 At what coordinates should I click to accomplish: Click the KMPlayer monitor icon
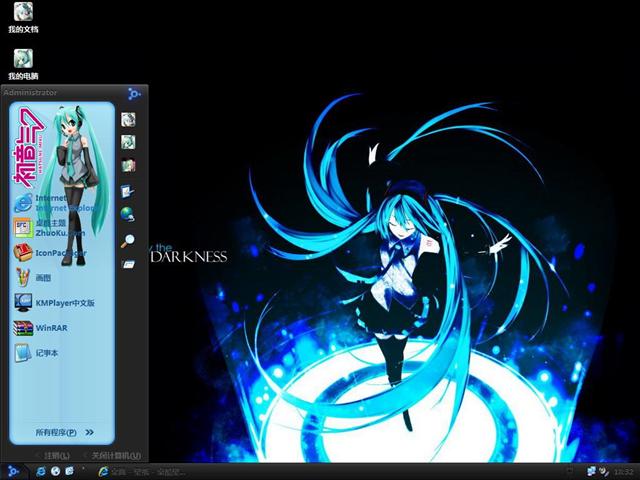pyautogui.click(x=23, y=302)
